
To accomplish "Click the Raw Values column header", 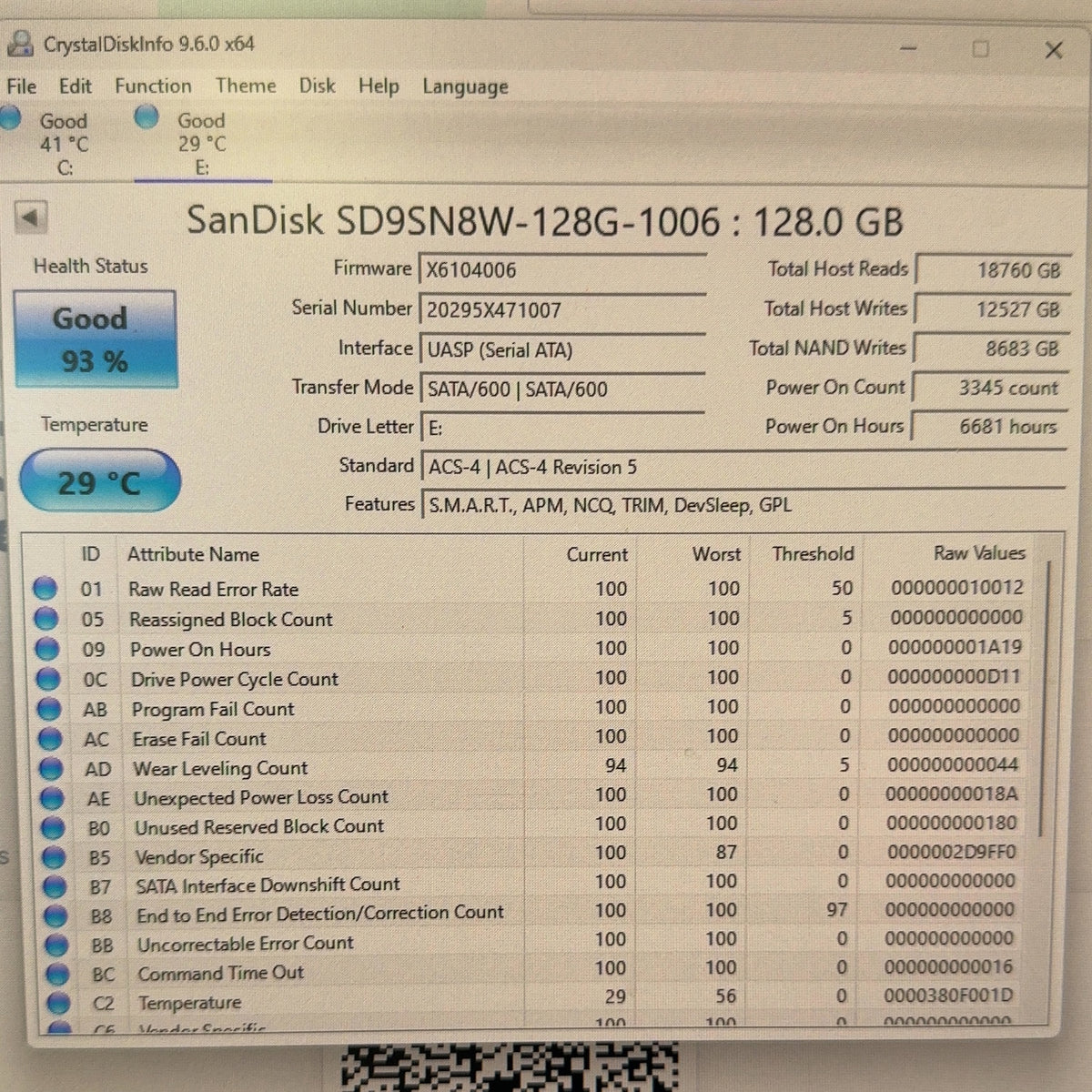I will [979, 552].
